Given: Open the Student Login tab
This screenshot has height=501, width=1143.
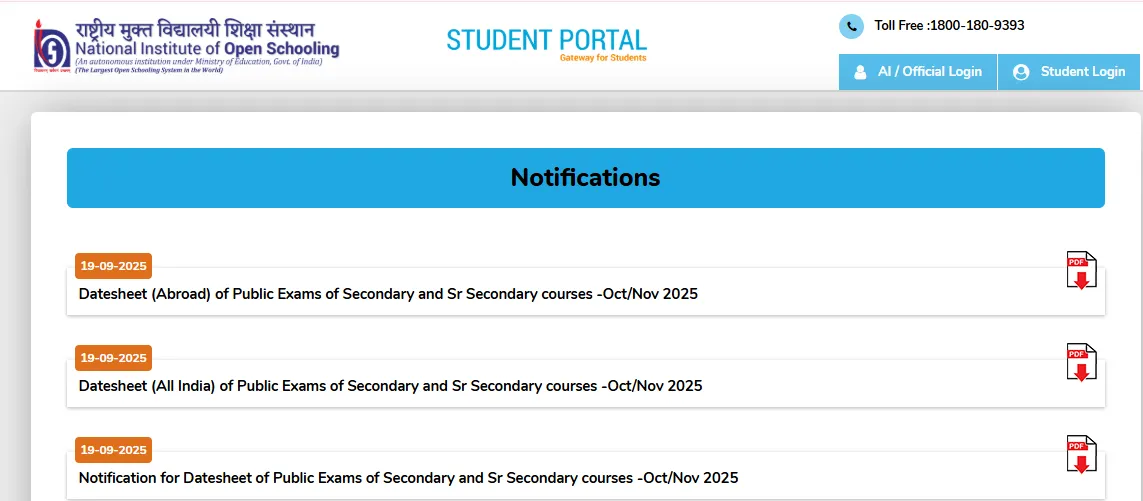Looking at the screenshot, I should click(x=1070, y=72).
